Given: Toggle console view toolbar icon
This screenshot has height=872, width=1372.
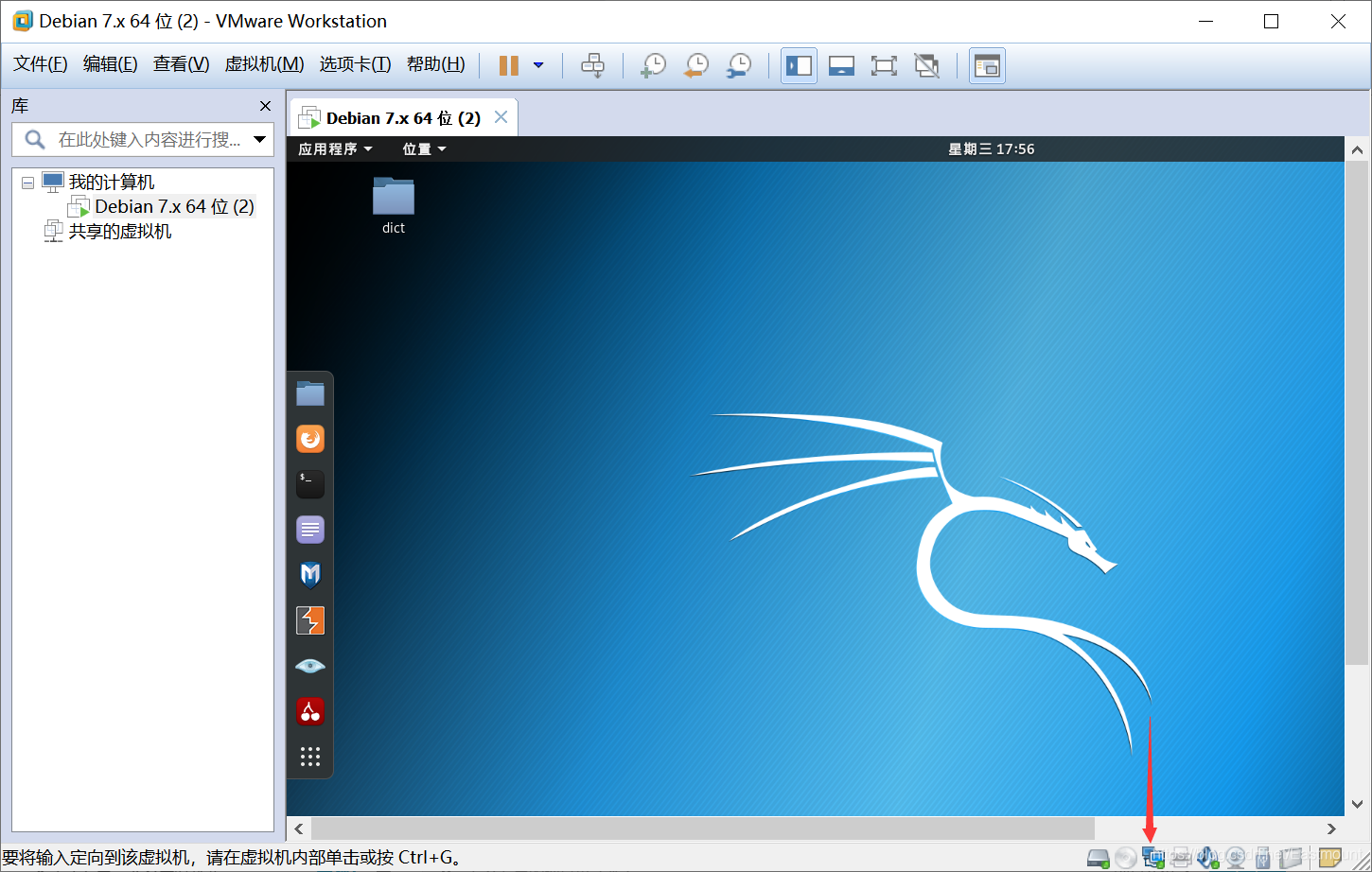Looking at the screenshot, I should click(x=987, y=65).
